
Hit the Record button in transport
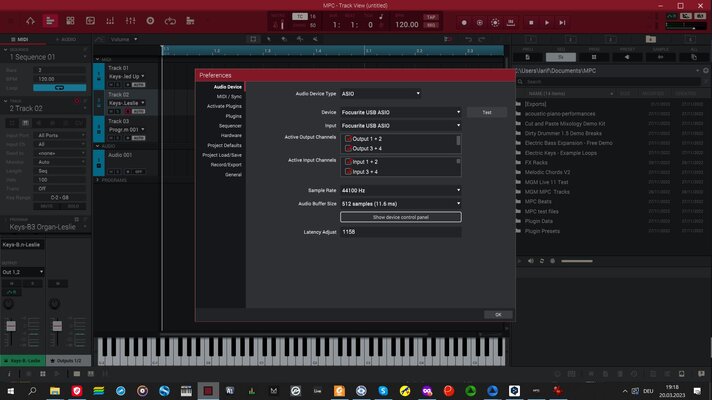(x=464, y=23)
